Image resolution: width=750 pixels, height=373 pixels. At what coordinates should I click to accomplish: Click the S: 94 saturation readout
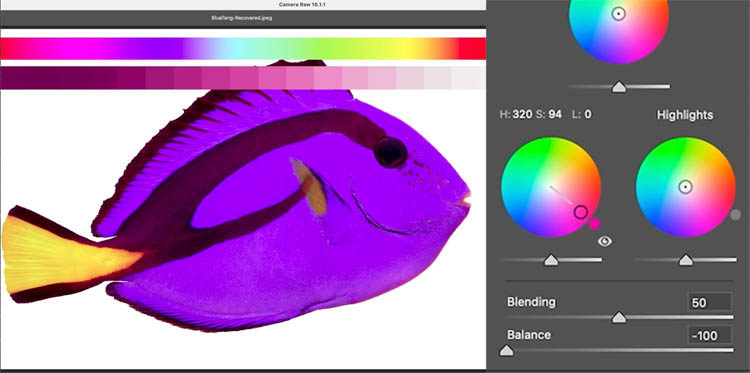[549, 115]
